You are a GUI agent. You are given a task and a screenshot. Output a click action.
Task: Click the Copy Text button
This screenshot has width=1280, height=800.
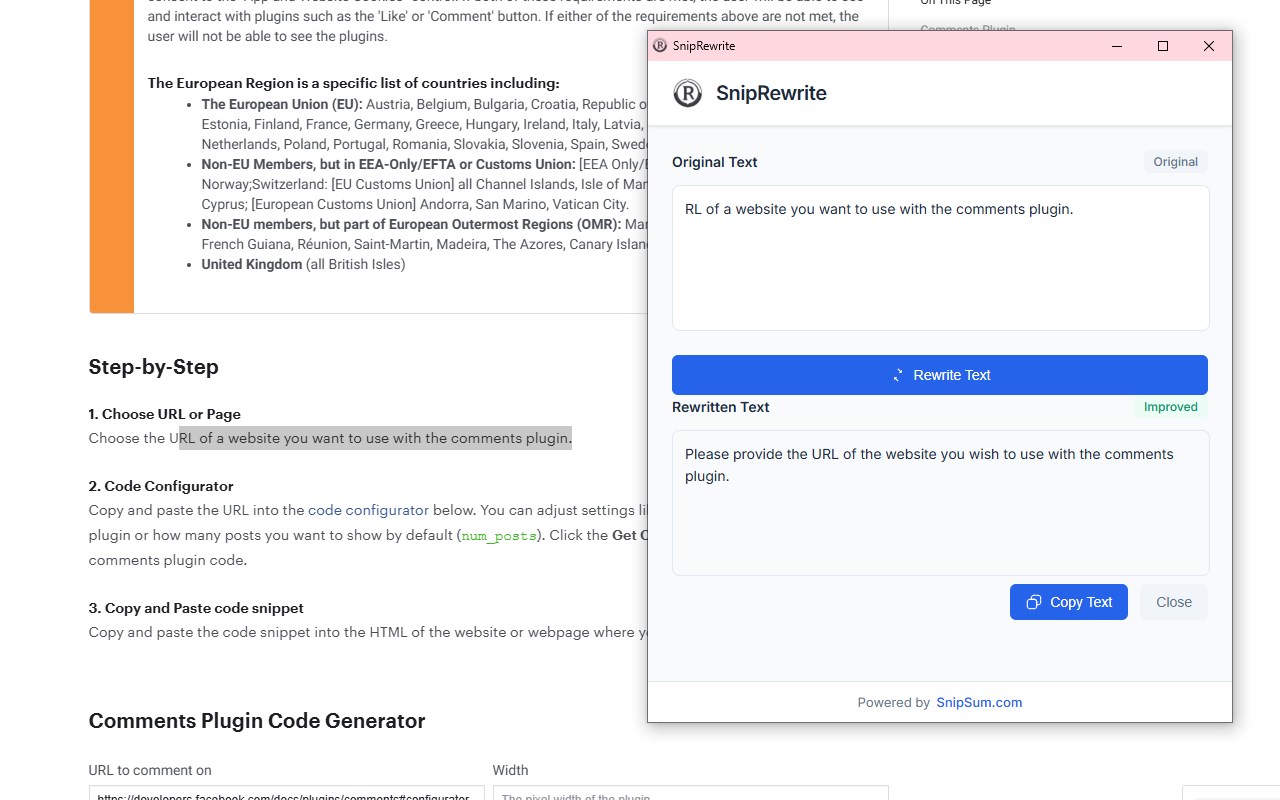pos(1069,602)
